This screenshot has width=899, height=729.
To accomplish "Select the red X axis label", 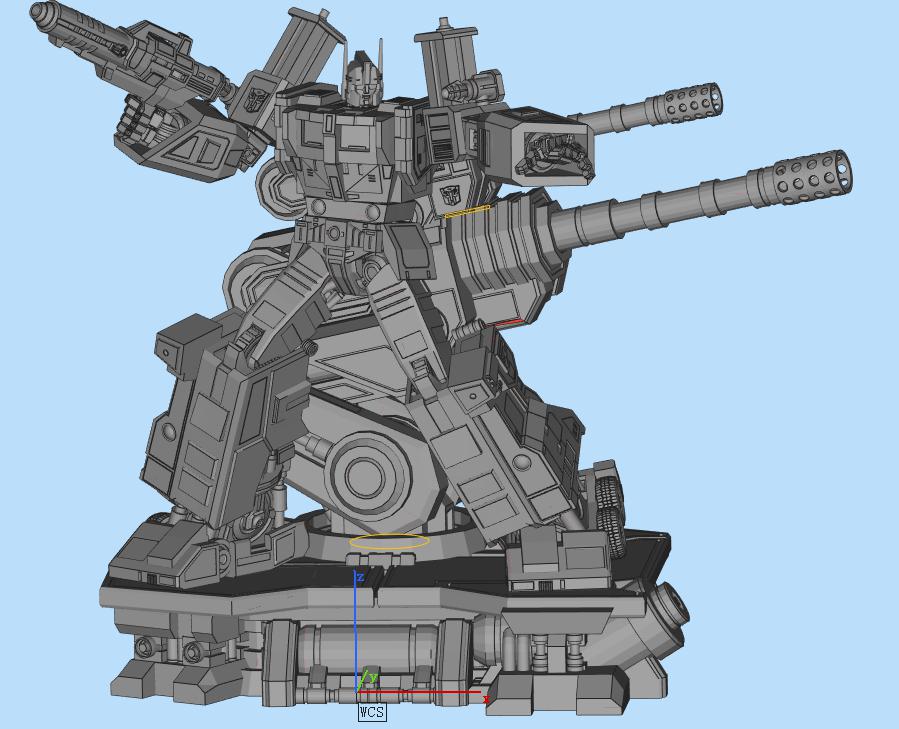I will pyautogui.click(x=486, y=699).
